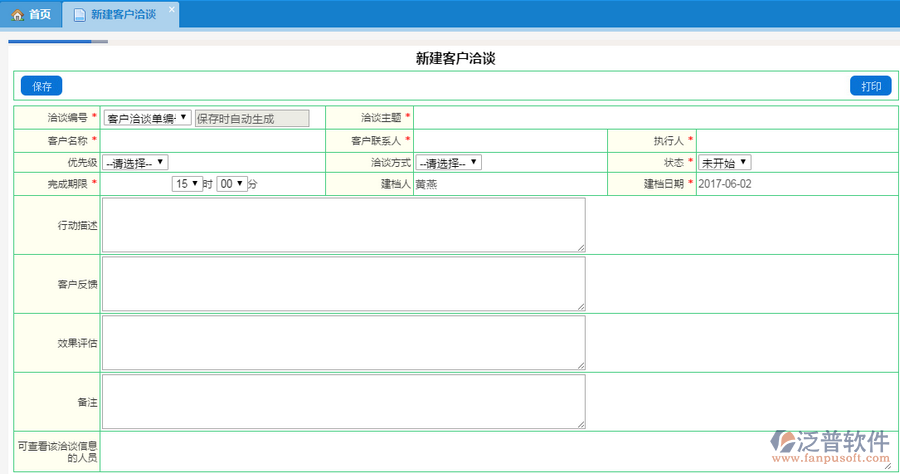Open the 洽谈方式 dropdown
The width and height of the screenshot is (900, 474).
449,162
